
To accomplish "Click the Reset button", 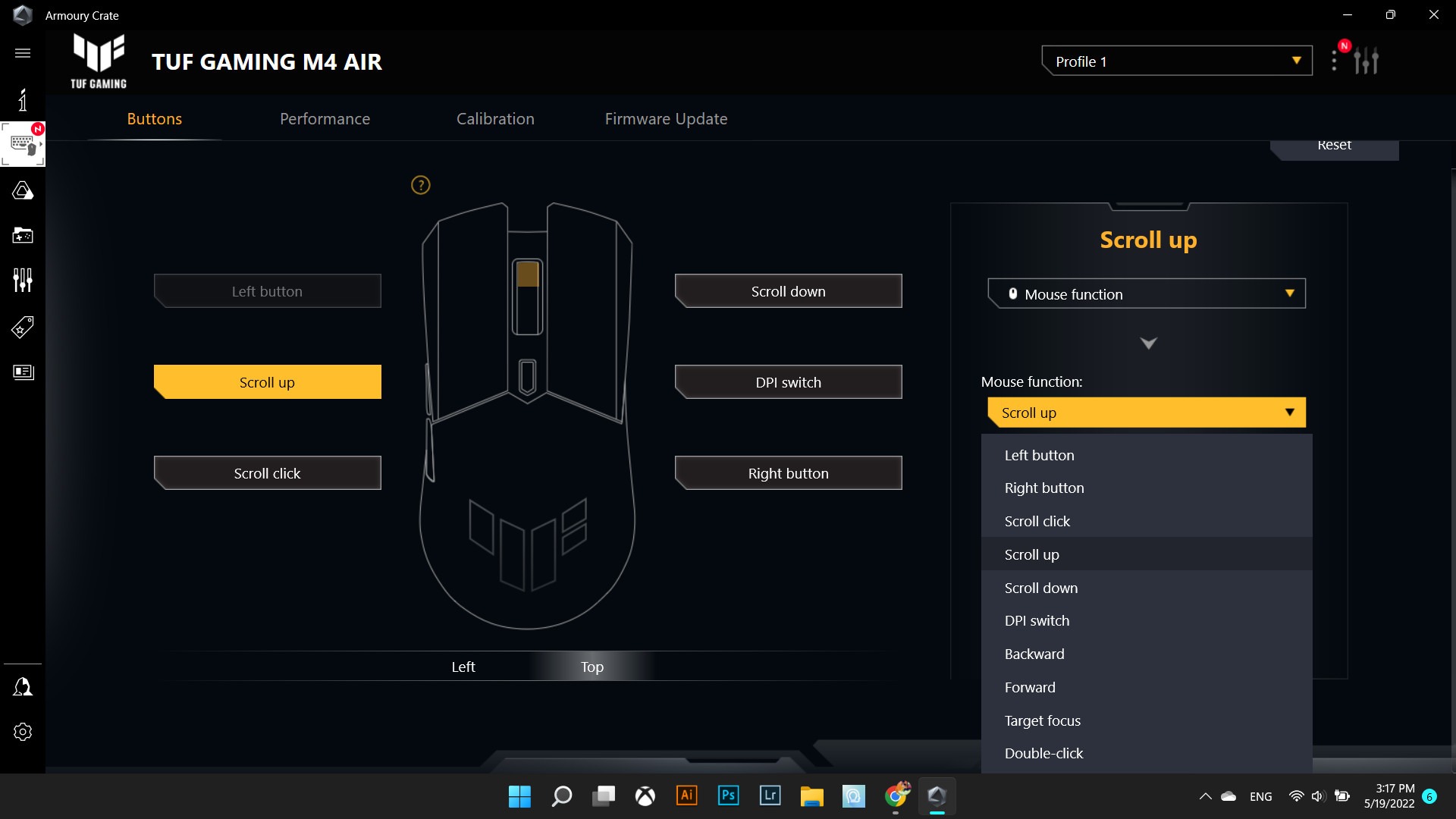I will [x=1335, y=149].
